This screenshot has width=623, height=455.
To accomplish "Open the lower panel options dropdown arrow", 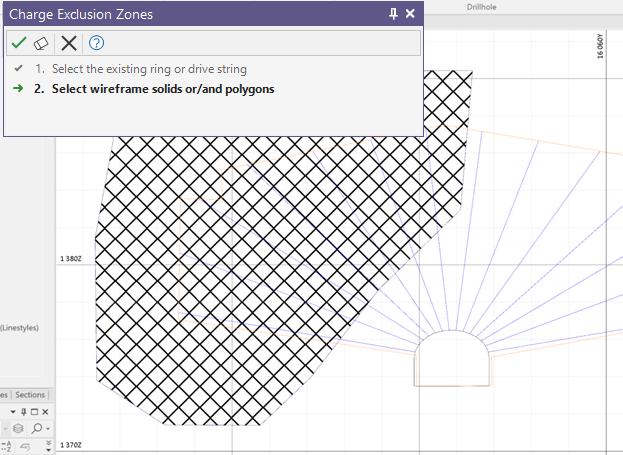I will pyautogui.click(x=12, y=412).
